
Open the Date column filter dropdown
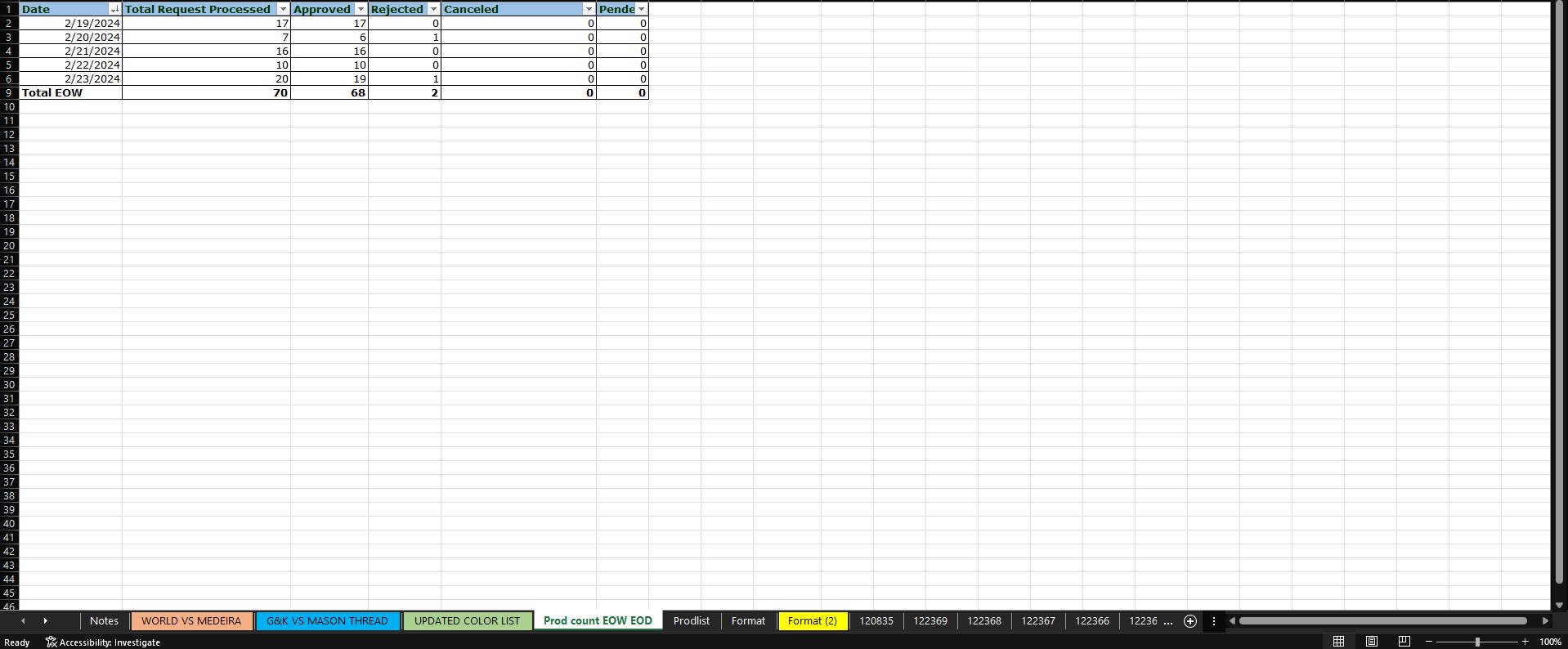pyautogui.click(x=114, y=9)
